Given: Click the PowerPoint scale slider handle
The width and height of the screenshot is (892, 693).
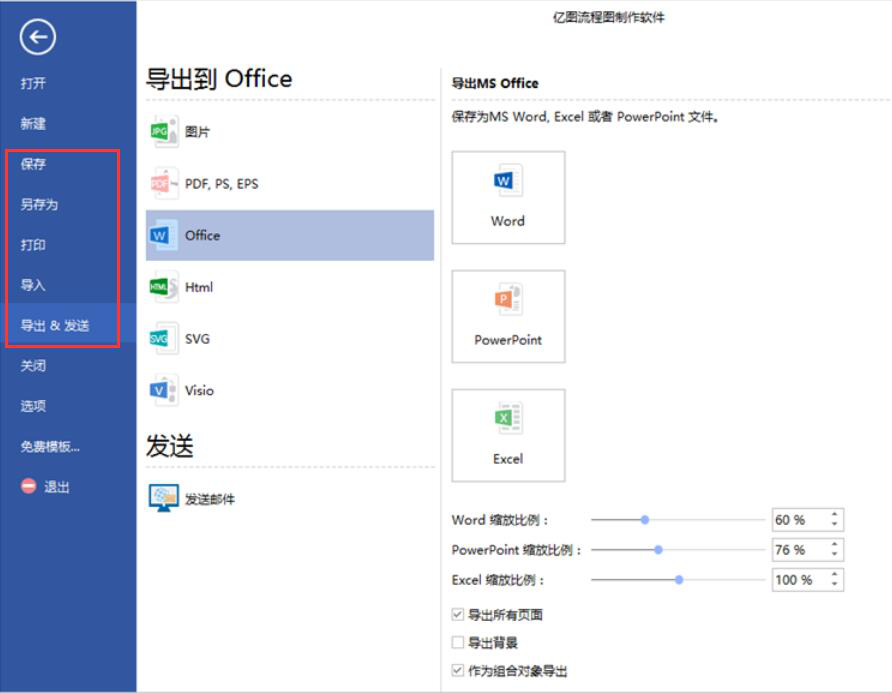Looking at the screenshot, I should coord(658,550).
